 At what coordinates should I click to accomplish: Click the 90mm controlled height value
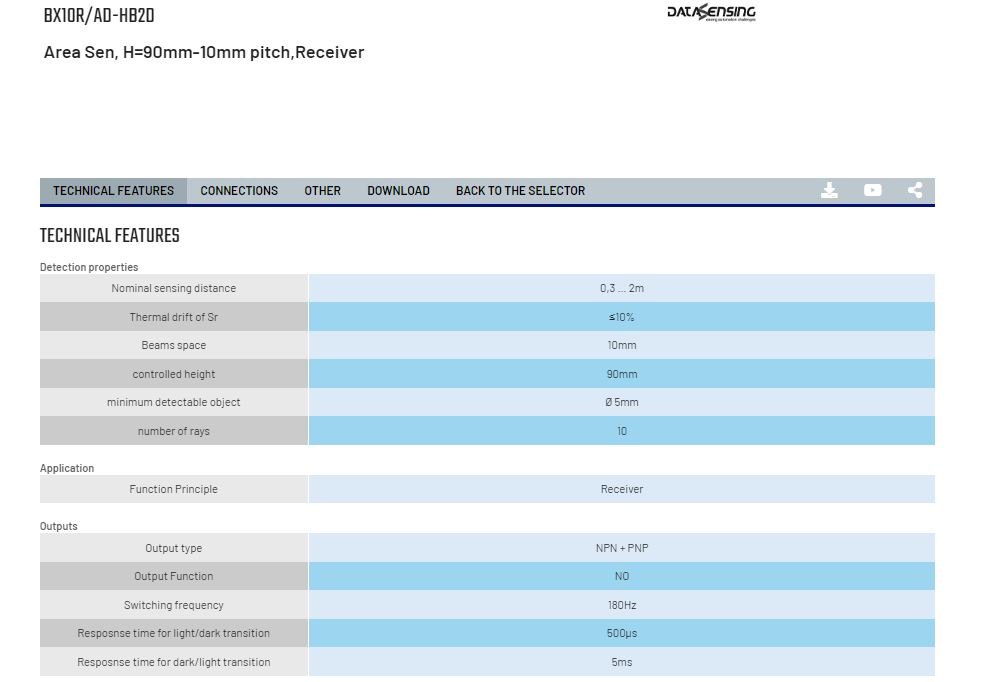pos(622,374)
